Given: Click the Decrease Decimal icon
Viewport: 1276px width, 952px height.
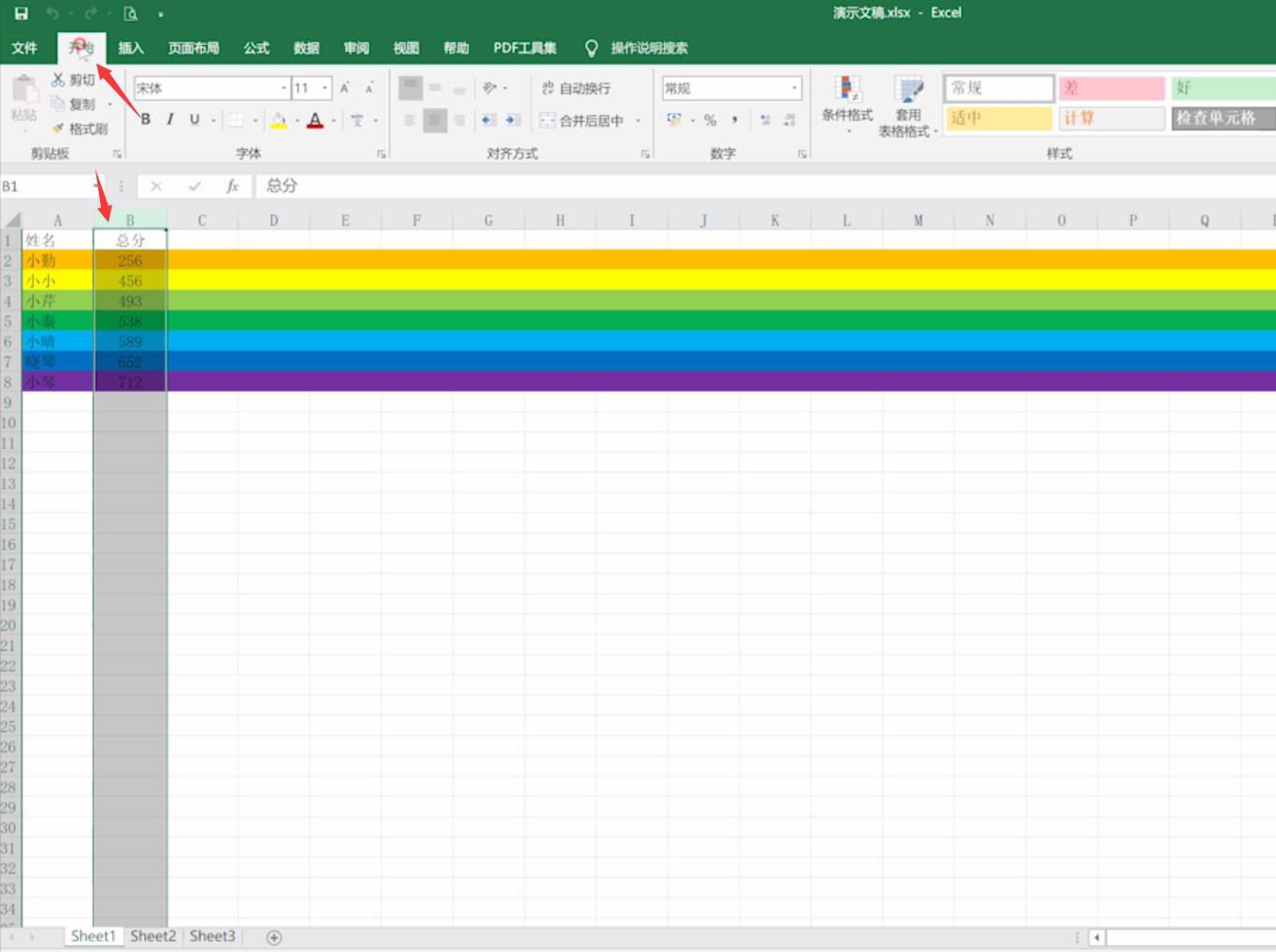Looking at the screenshot, I should [x=790, y=120].
